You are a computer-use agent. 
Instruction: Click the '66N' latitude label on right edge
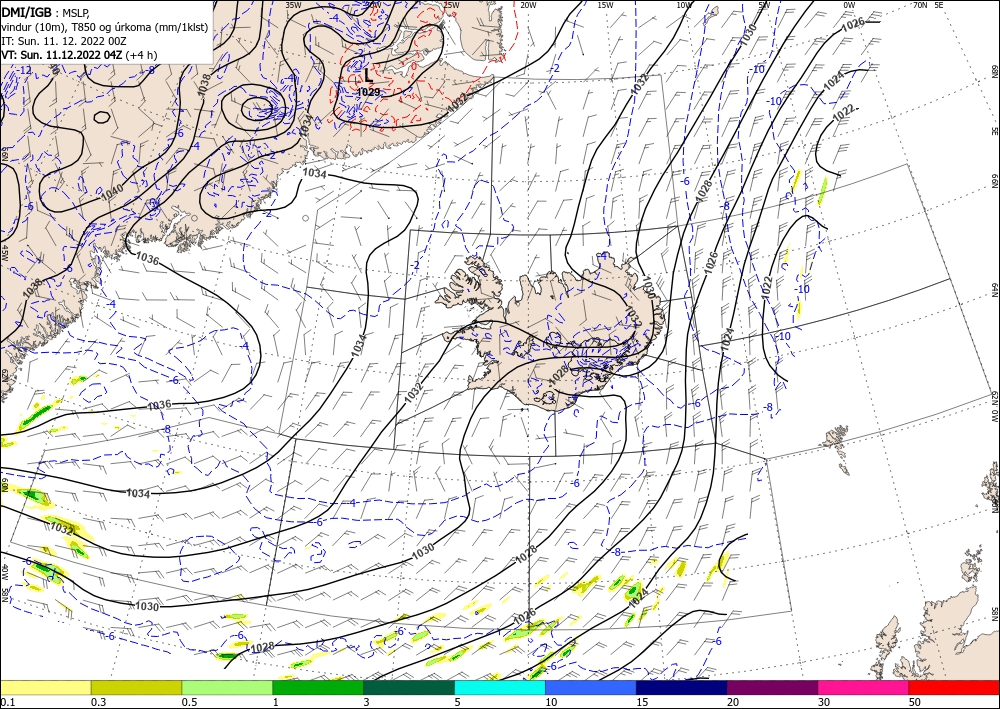(995, 181)
